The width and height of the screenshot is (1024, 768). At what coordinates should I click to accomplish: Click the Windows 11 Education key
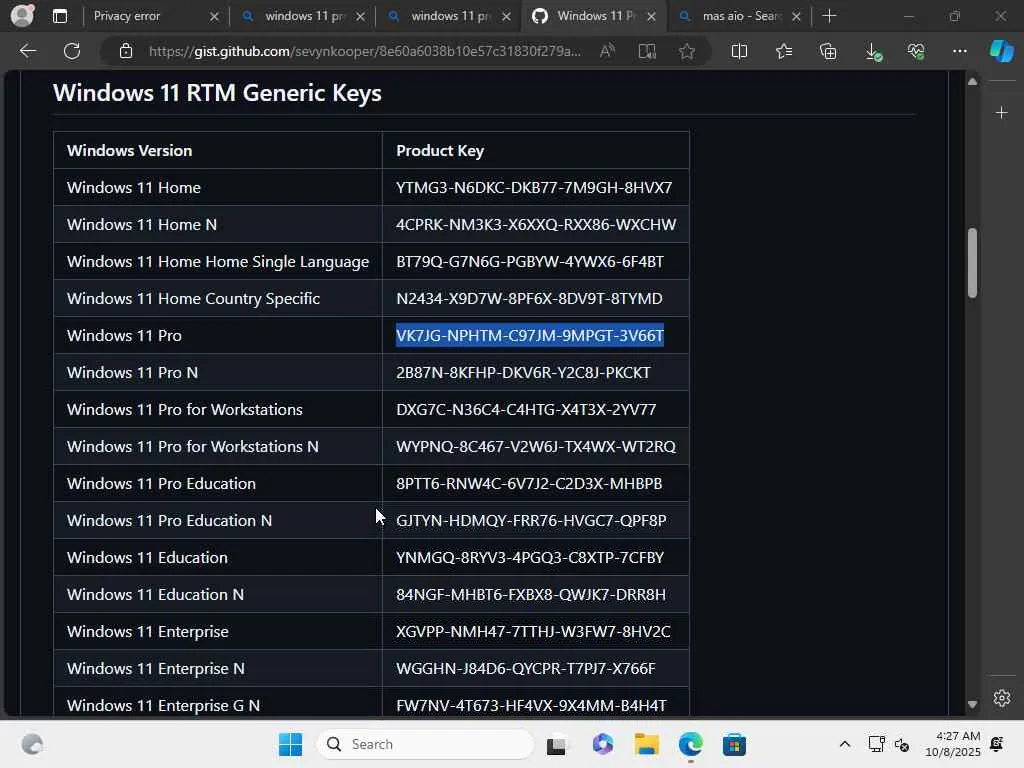click(530, 558)
